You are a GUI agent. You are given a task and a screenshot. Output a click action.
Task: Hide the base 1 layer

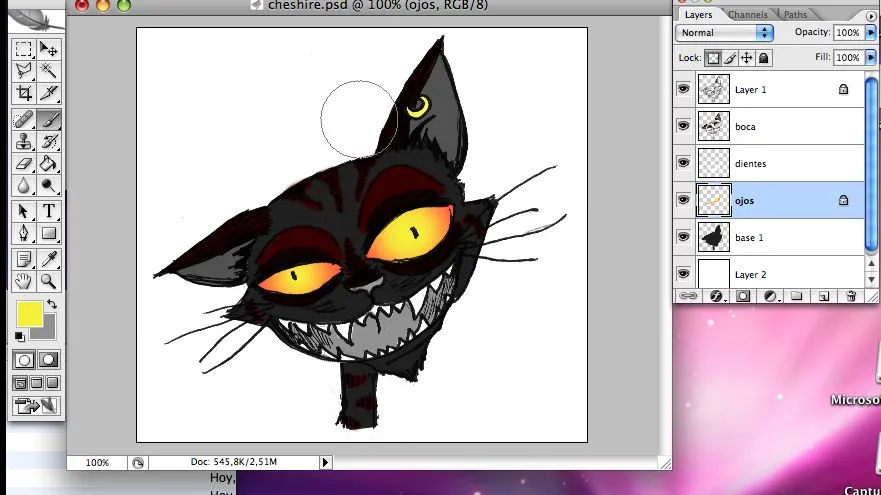click(683, 237)
